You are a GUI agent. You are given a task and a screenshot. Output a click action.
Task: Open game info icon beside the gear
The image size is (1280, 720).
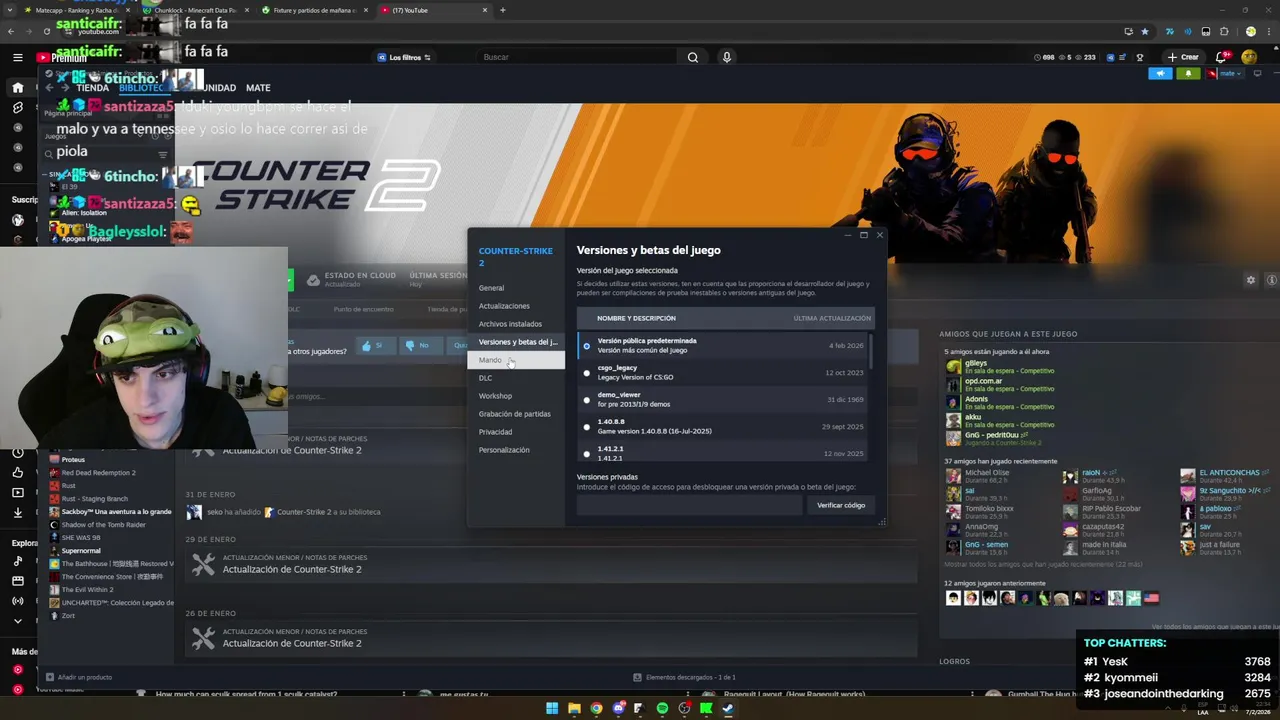click(1272, 280)
